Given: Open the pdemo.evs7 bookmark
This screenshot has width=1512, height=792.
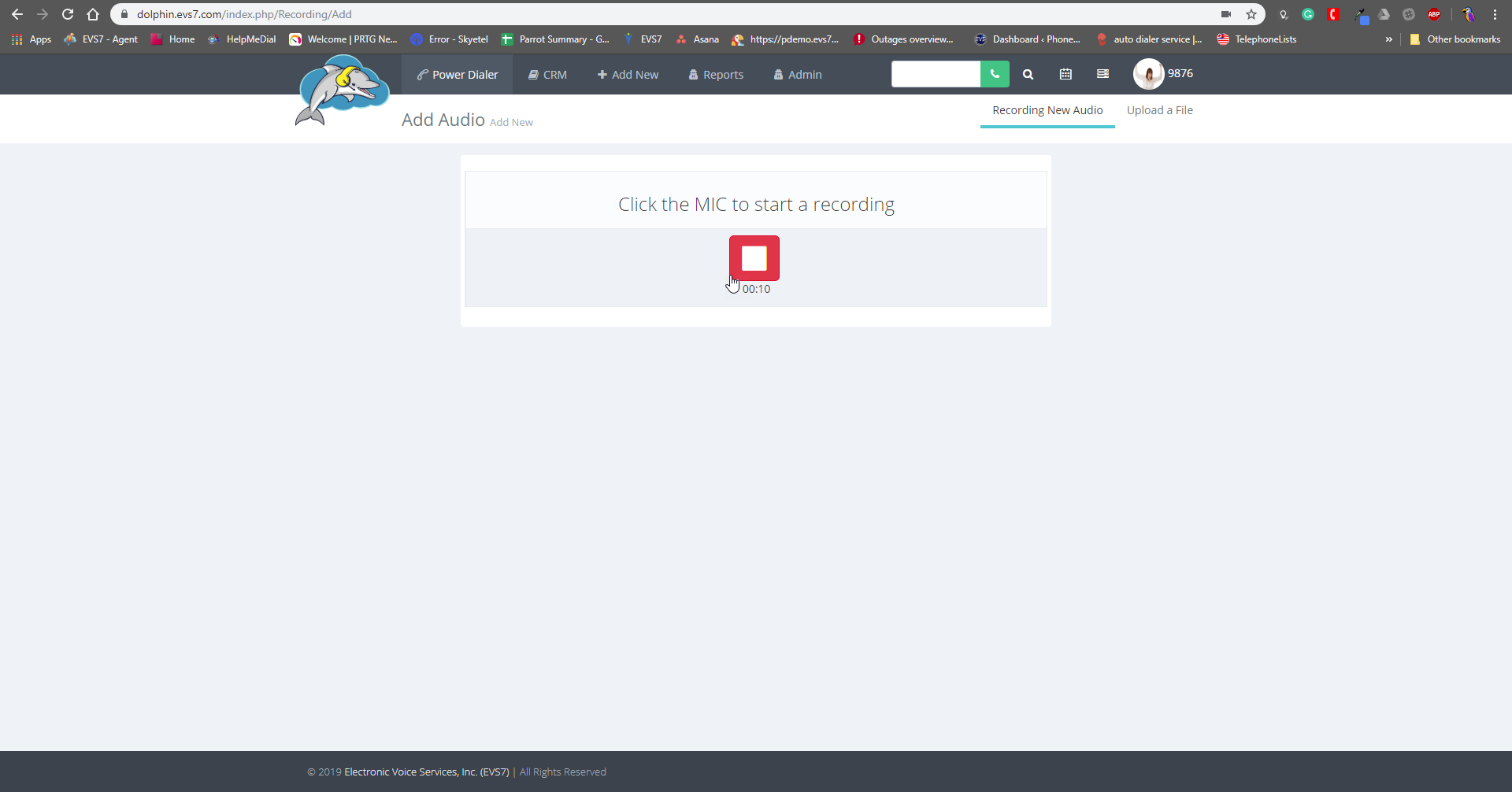Looking at the screenshot, I should (785, 39).
